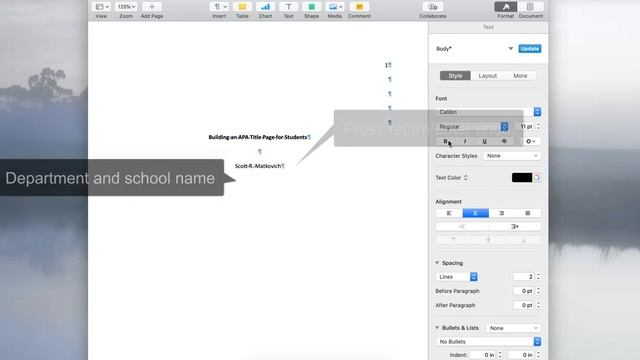Open the text color wheel picker
Screen dimensions: 640x360
(537, 178)
